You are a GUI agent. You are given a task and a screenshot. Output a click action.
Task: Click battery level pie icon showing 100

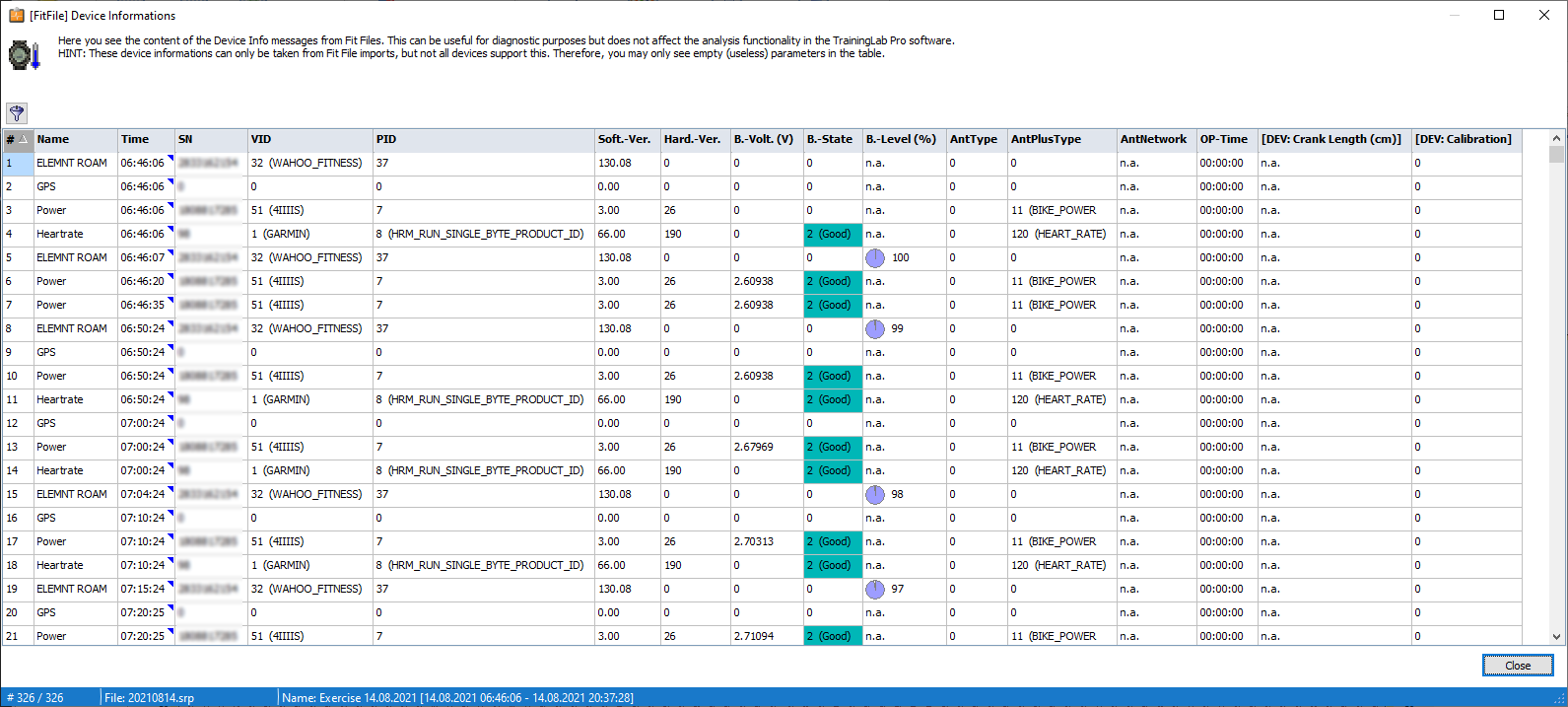pyautogui.click(x=875, y=257)
